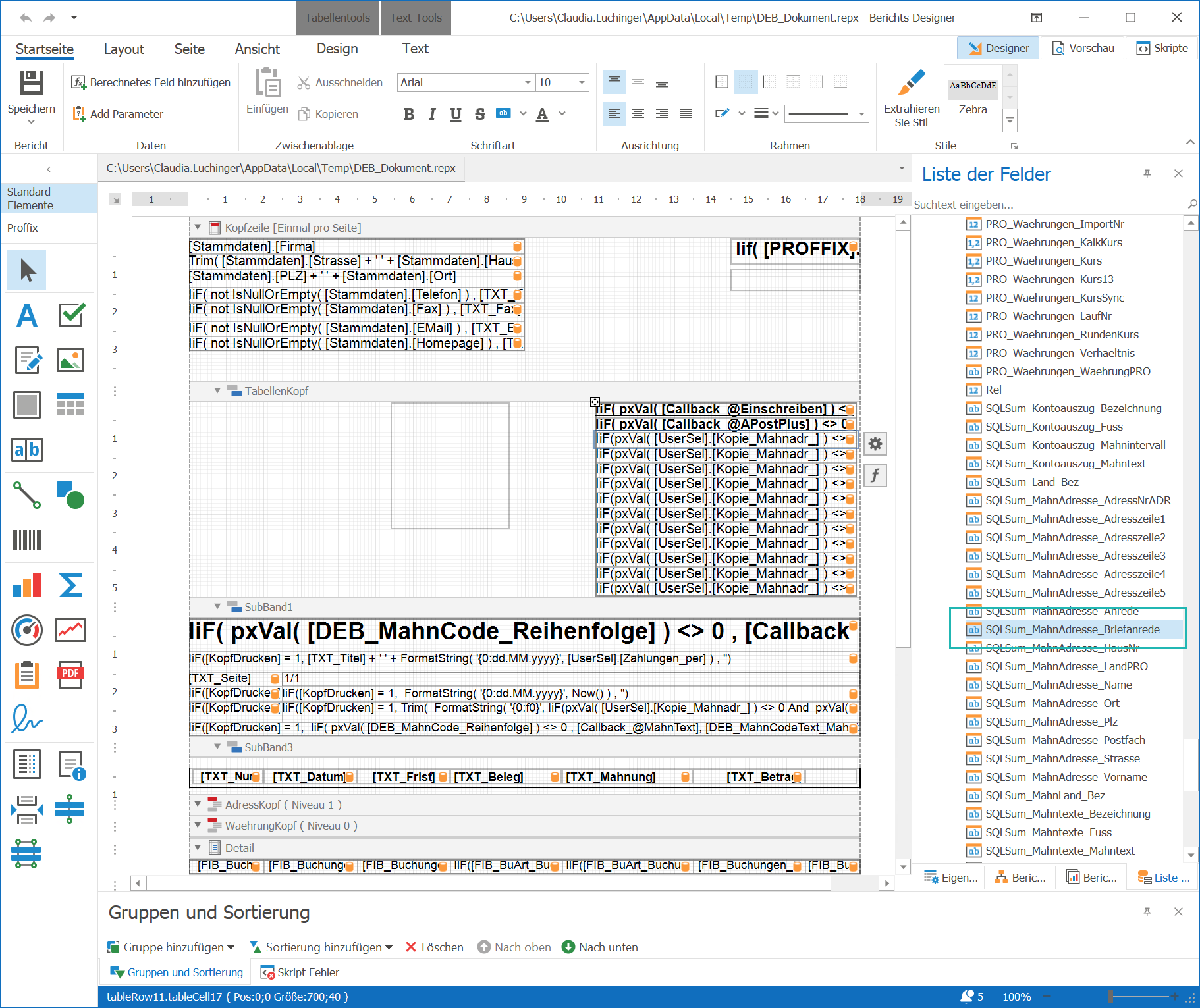Choose the Table control tool
Screen dimensions: 1200x1008
click(70, 404)
